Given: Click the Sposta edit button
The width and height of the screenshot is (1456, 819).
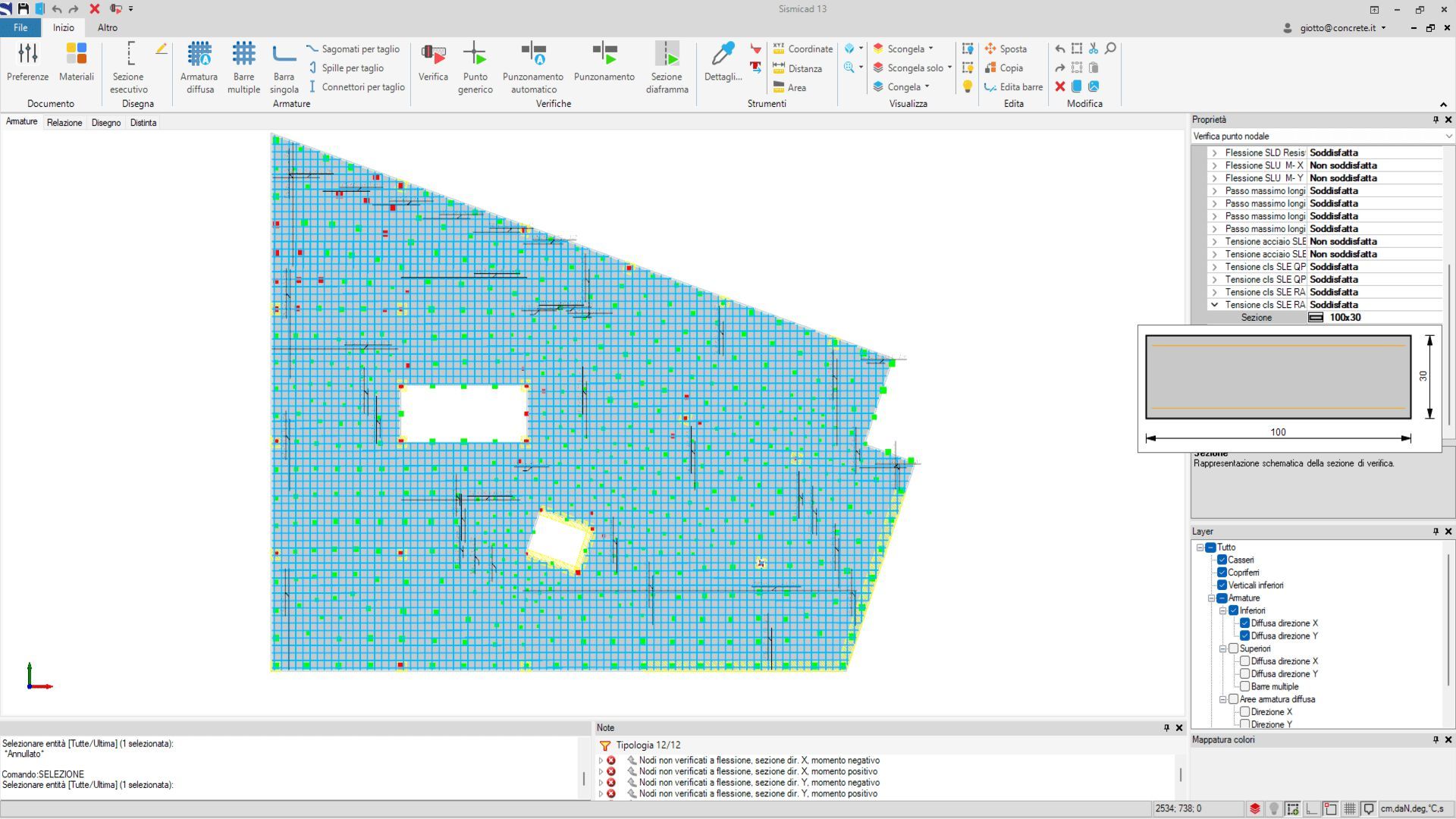Looking at the screenshot, I should [x=1006, y=49].
